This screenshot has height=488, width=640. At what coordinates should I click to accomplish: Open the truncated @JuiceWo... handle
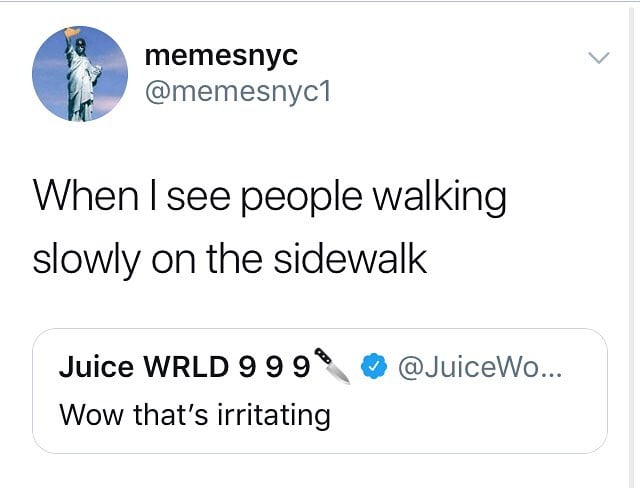click(480, 367)
